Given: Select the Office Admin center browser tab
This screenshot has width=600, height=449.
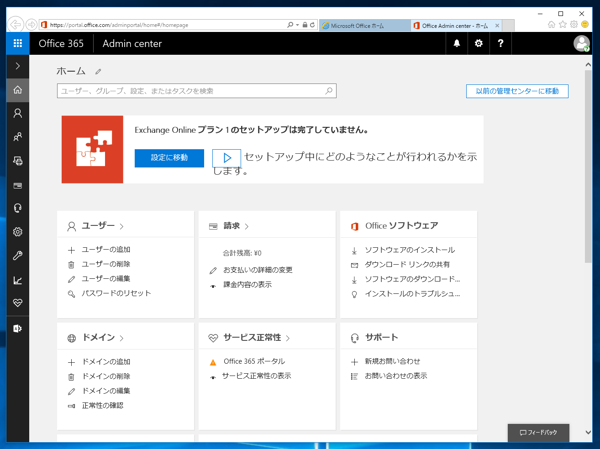Looking at the screenshot, I should point(455,26).
